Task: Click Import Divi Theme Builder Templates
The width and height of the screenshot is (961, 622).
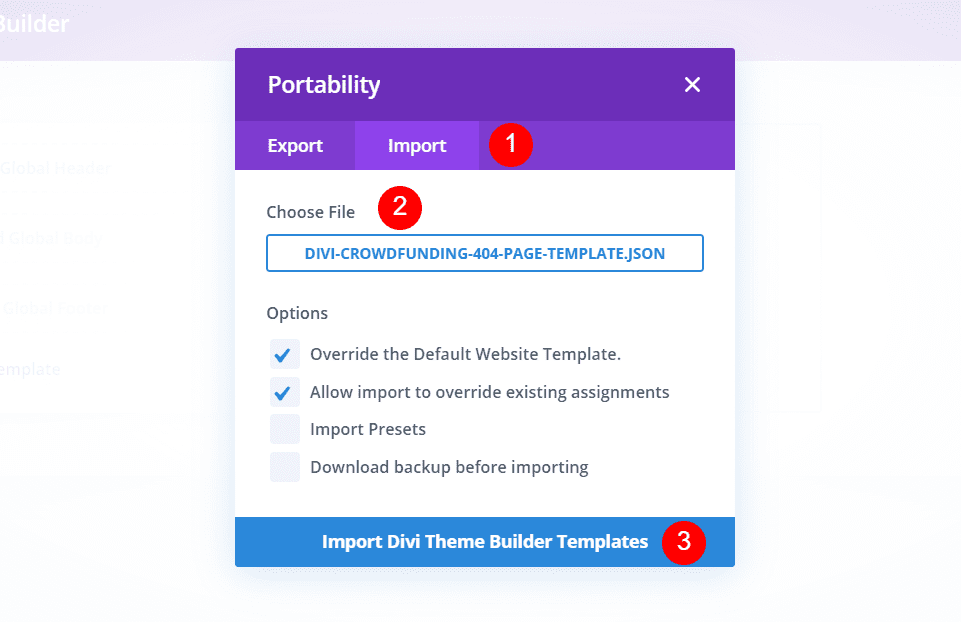Action: [x=484, y=541]
